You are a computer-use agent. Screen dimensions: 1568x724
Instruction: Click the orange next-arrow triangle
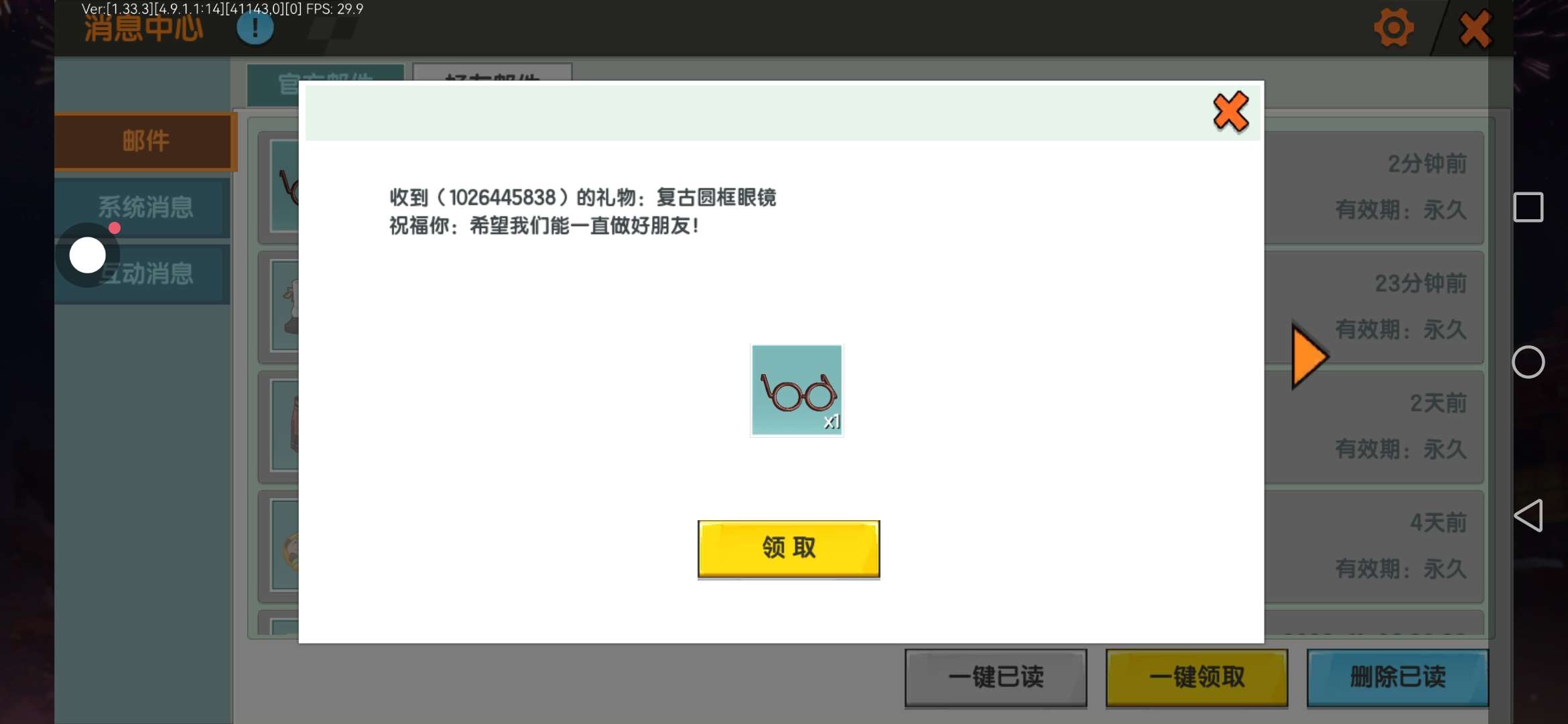(1308, 357)
